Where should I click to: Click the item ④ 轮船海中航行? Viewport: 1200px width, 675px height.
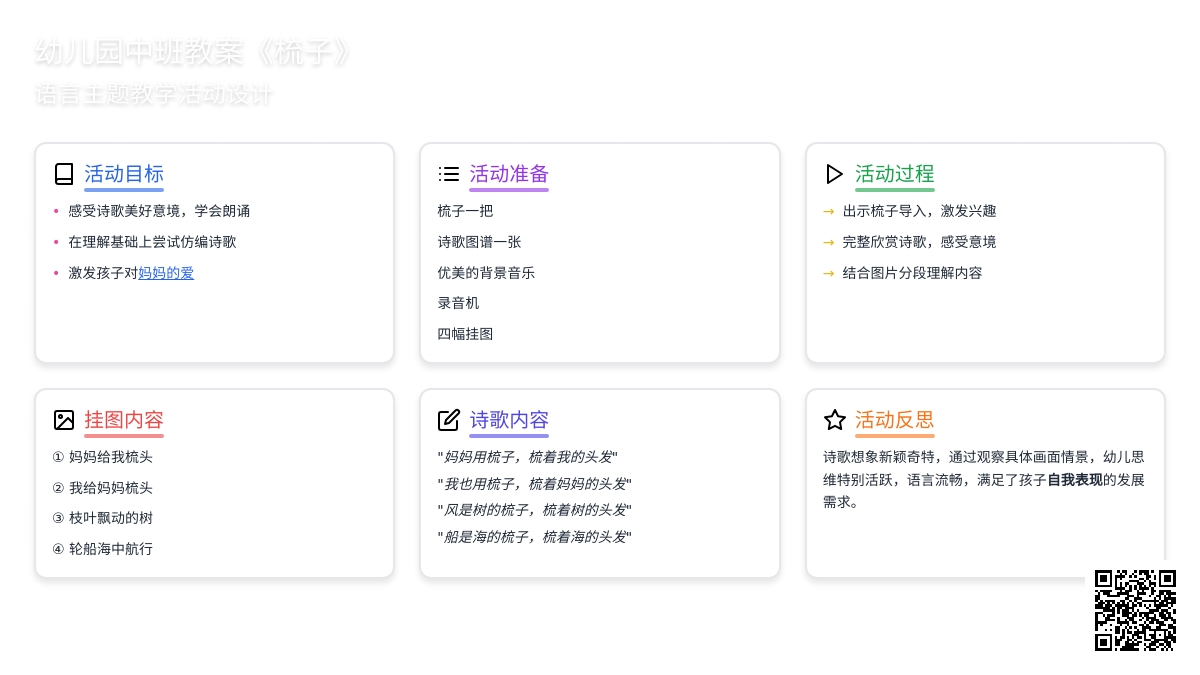pyautogui.click(x=102, y=549)
